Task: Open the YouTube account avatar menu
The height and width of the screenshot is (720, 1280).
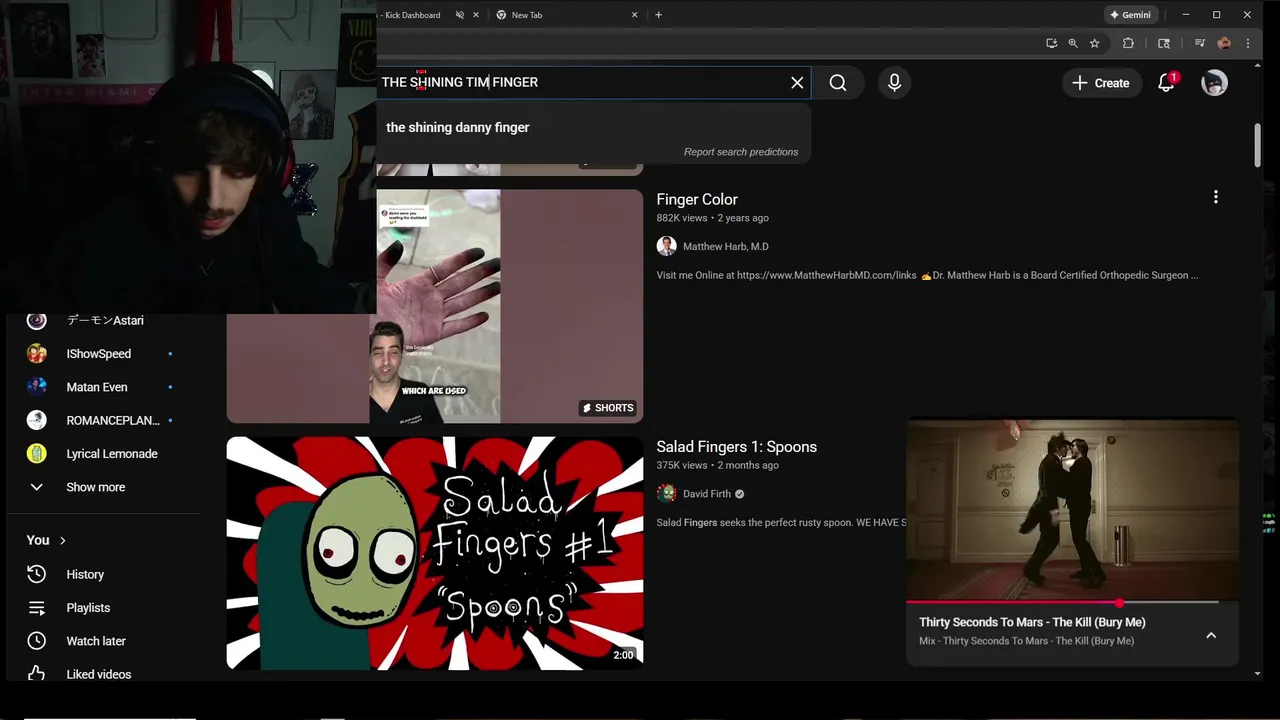Action: 1214,83
